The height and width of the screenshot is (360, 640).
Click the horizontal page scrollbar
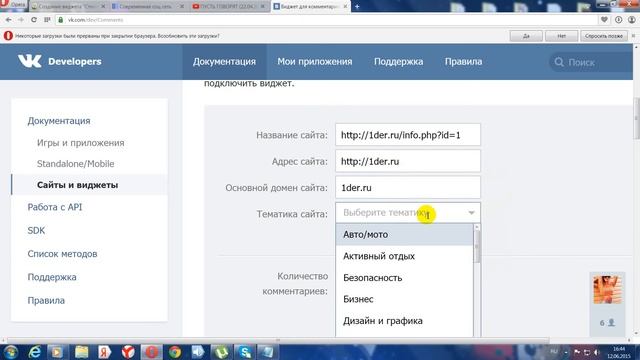pos(278,340)
